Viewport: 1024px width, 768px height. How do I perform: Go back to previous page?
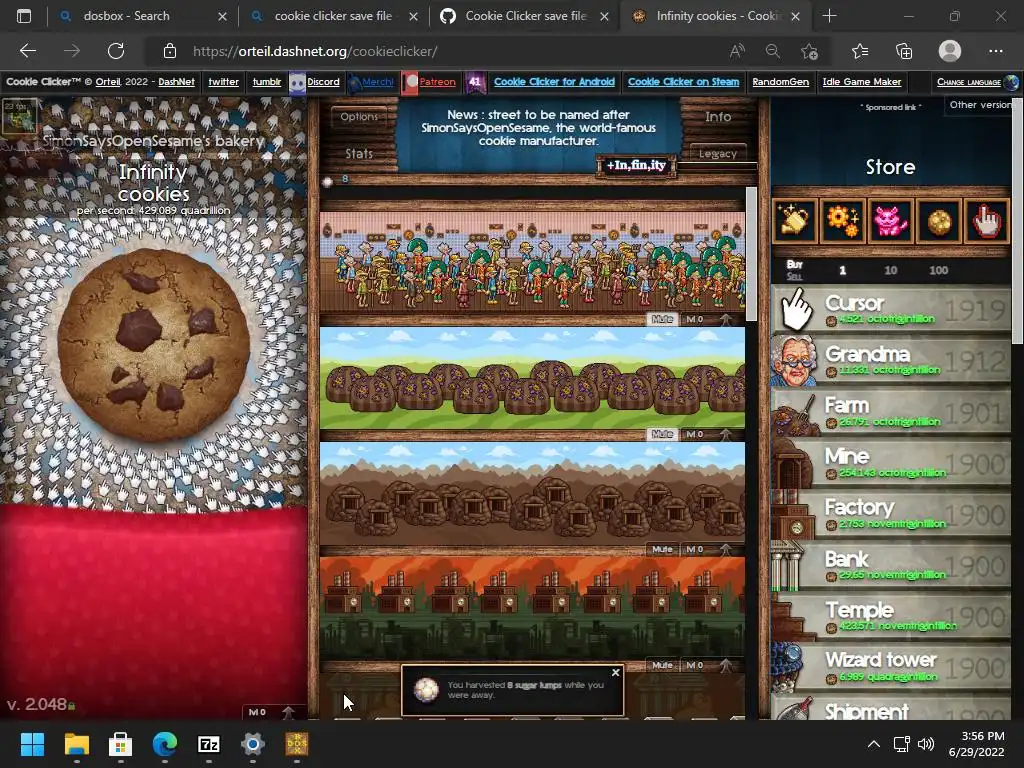click(x=27, y=51)
